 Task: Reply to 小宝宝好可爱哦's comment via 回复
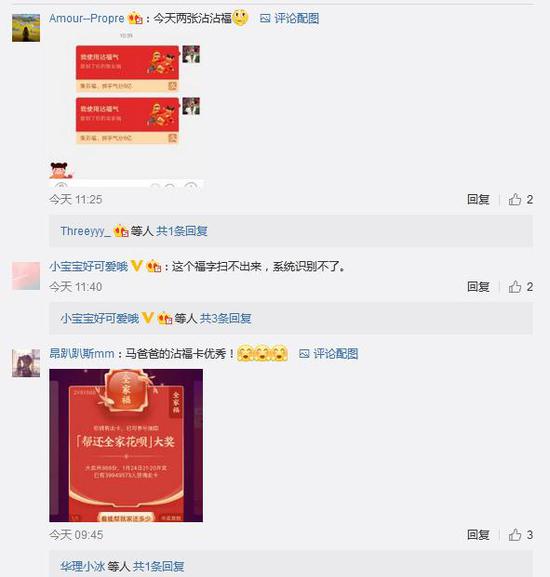(x=478, y=287)
